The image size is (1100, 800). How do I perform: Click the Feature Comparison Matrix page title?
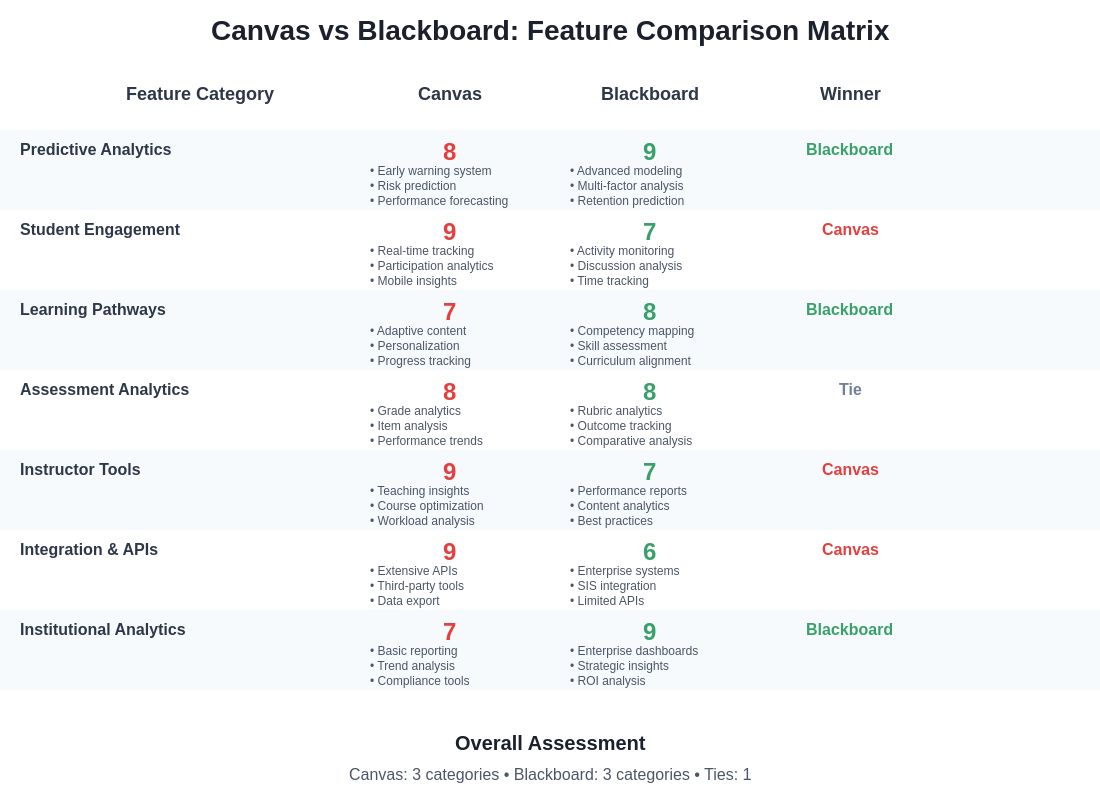tap(550, 31)
